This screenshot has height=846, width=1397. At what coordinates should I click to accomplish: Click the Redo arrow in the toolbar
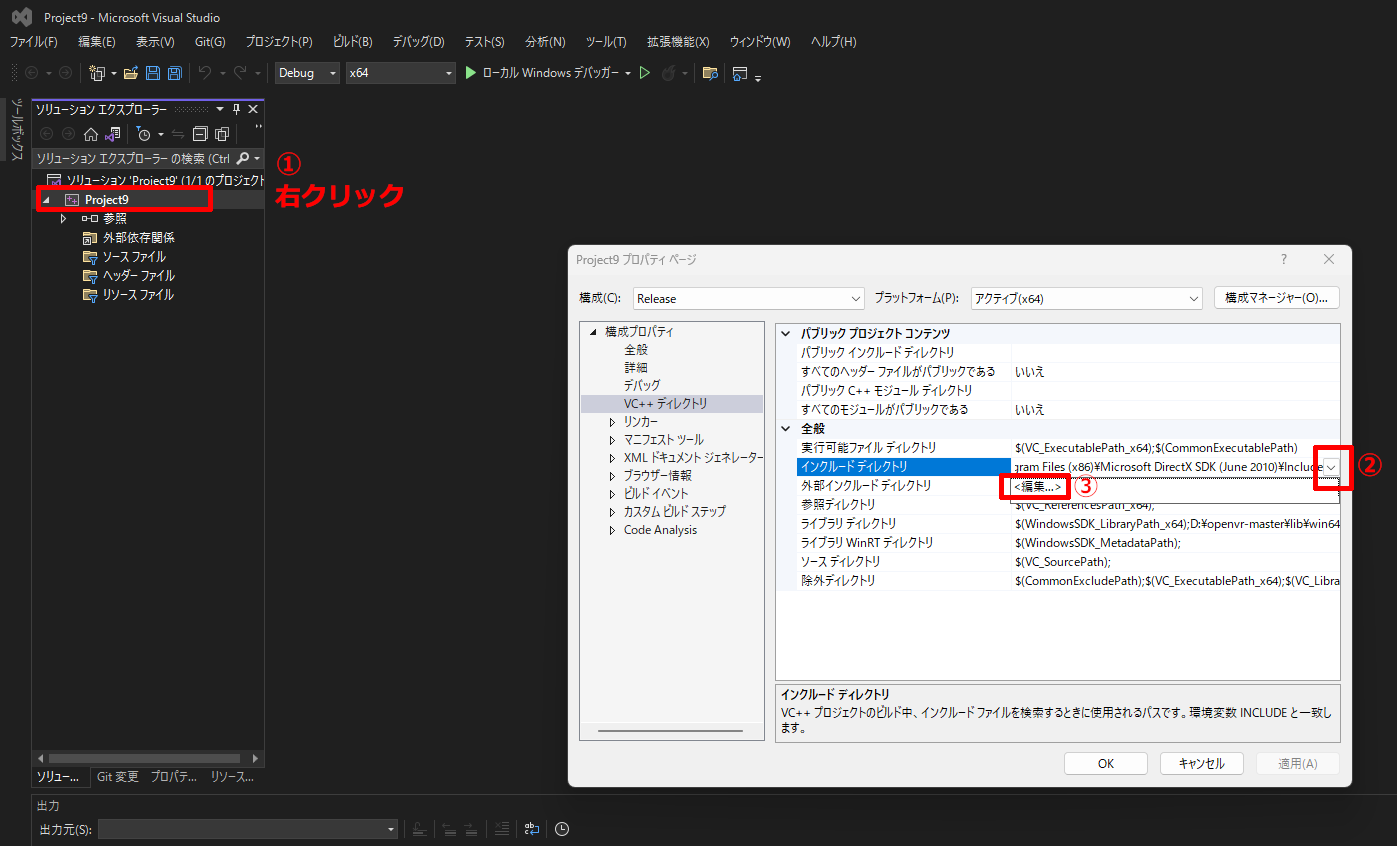coord(240,73)
